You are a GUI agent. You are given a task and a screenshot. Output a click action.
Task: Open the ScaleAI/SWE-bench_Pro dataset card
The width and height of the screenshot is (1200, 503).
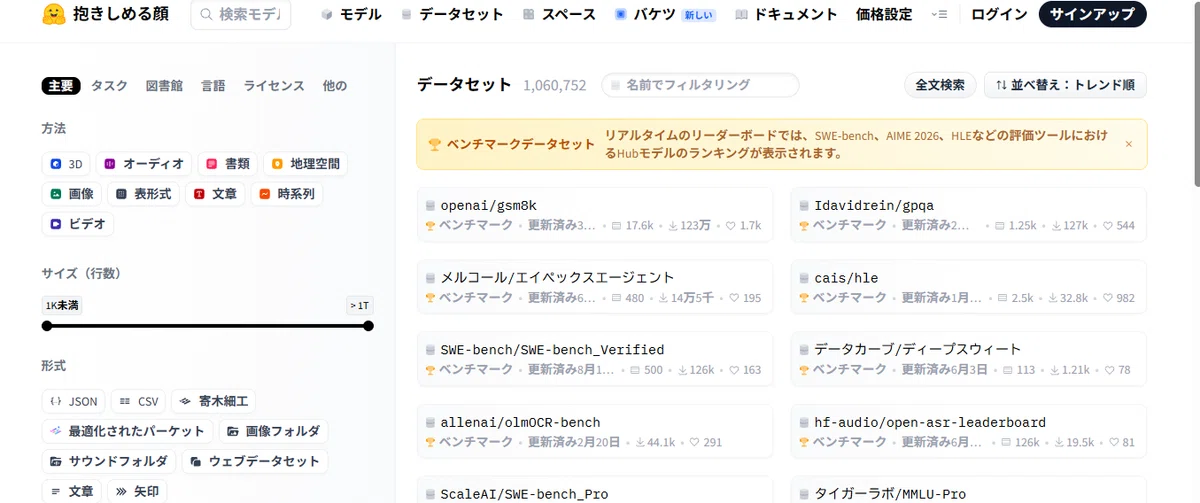[x=595, y=490]
